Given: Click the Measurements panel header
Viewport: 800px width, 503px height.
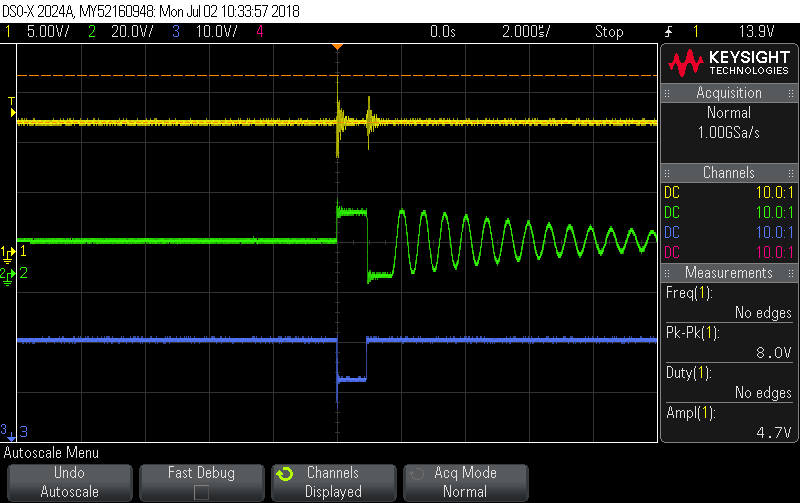Looking at the screenshot, I should pos(729,273).
